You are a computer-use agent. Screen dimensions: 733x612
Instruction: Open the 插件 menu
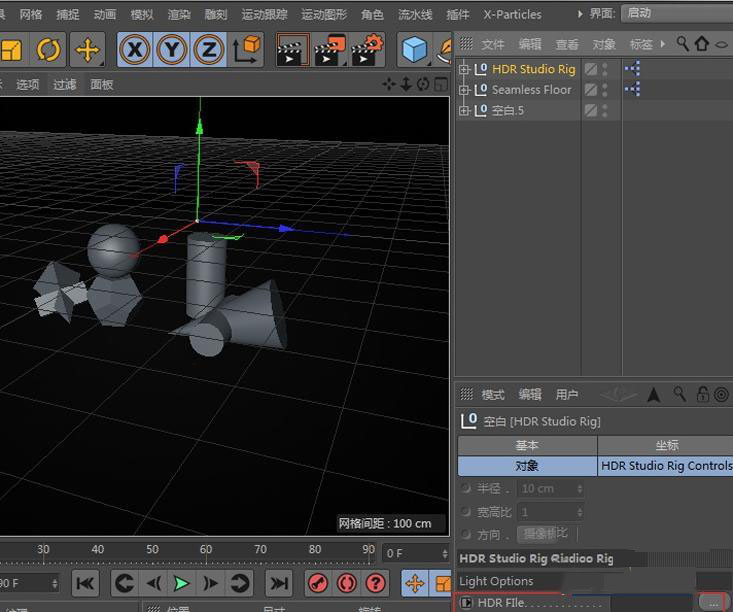(x=458, y=14)
